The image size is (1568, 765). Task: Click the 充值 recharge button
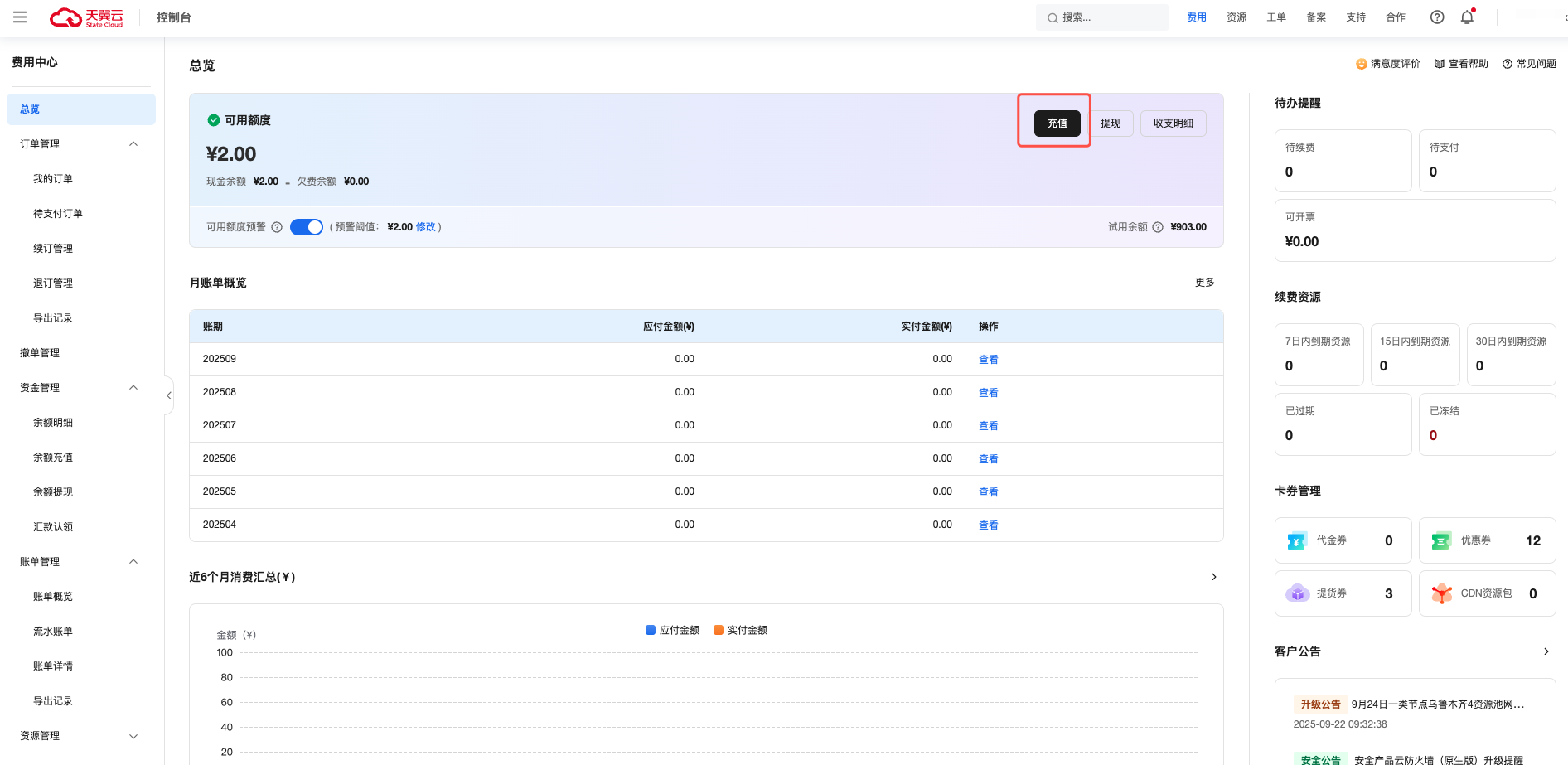tap(1057, 123)
